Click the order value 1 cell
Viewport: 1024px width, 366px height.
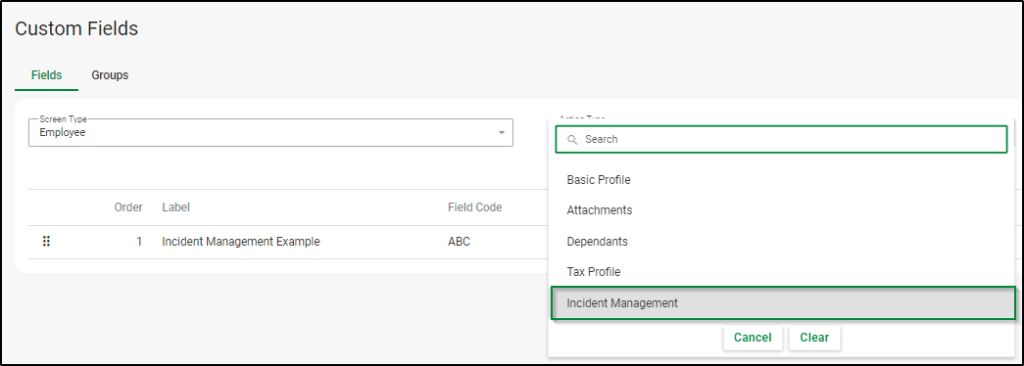(x=139, y=242)
